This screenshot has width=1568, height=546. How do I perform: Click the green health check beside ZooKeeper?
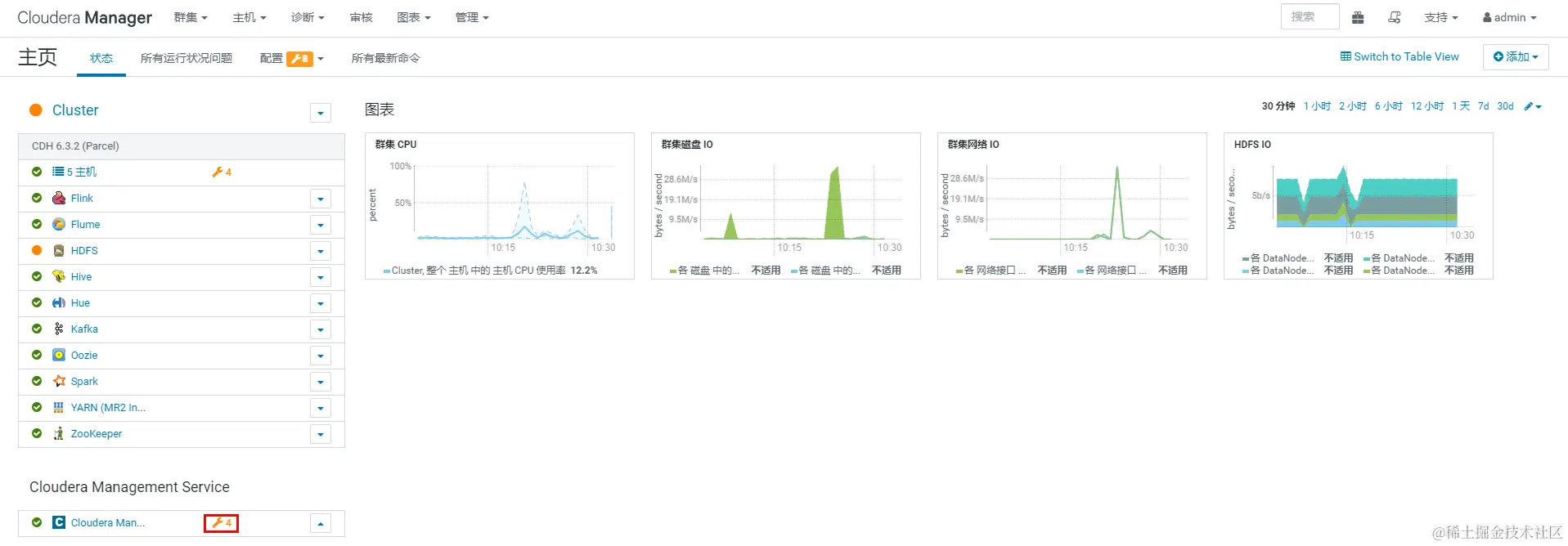click(37, 433)
